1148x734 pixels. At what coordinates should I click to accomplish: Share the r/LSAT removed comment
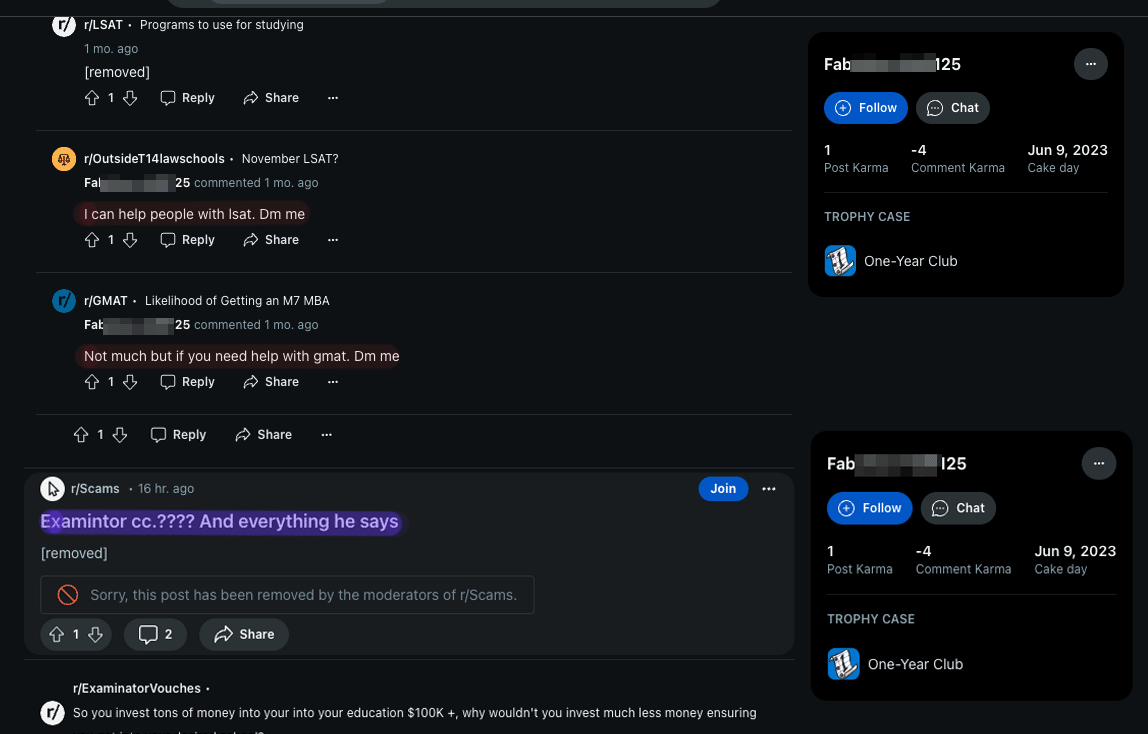pos(271,98)
